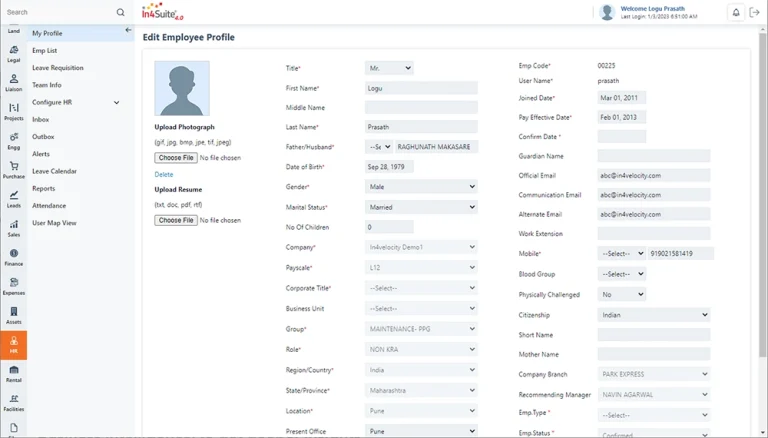Image resolution: width=768 pixels, height=438 pixels.
Task: Open Team Info menu item
Action: click(47, 85)
